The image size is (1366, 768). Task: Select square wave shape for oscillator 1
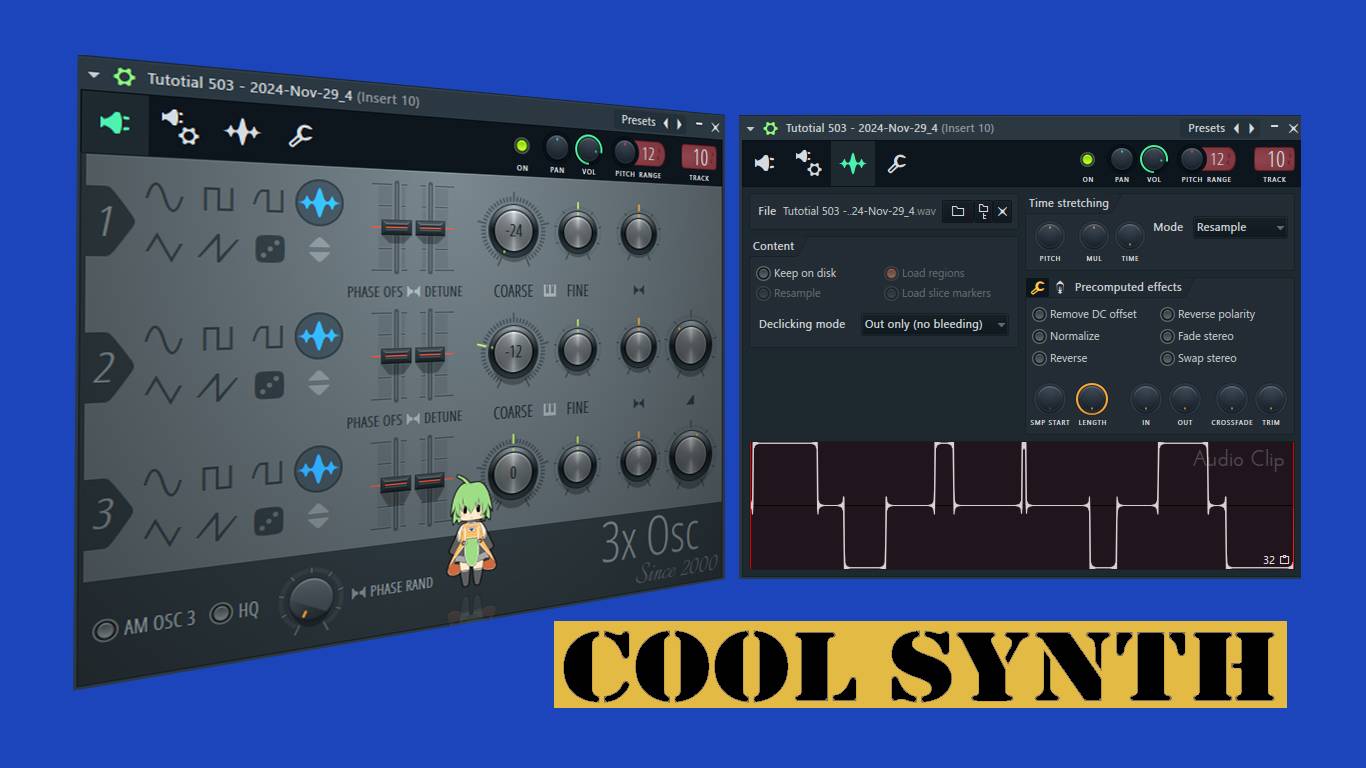point(218,199)
